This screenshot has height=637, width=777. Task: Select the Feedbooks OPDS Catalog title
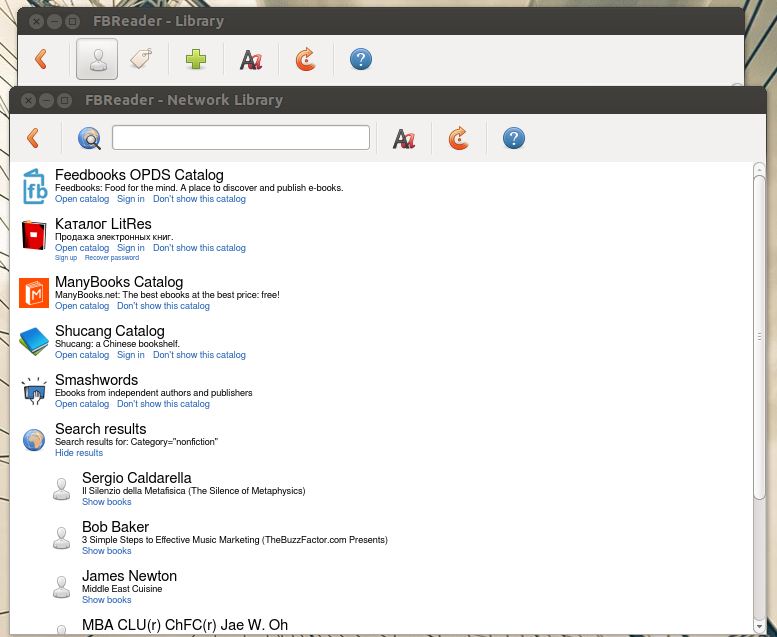pos(139,175)
